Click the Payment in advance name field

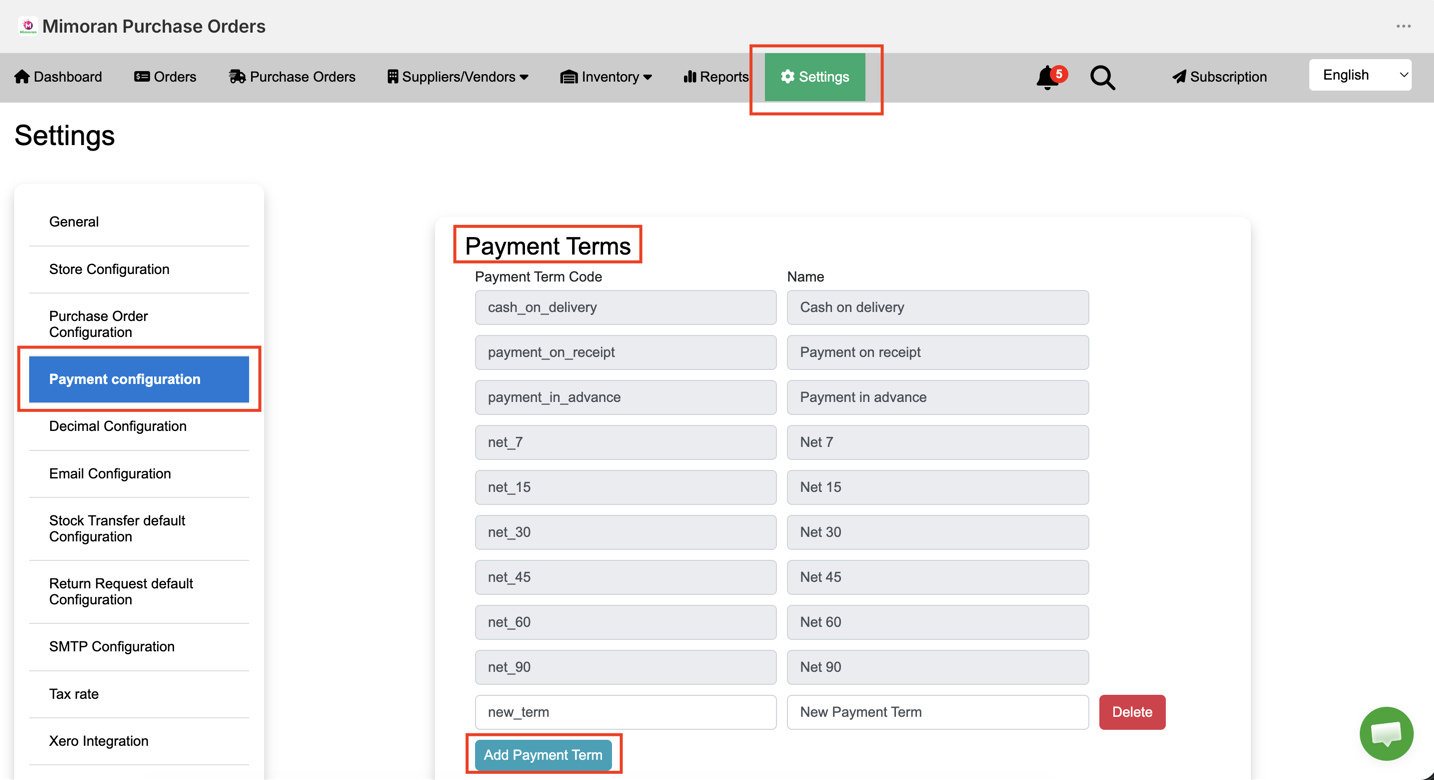[x=938, y=397]
